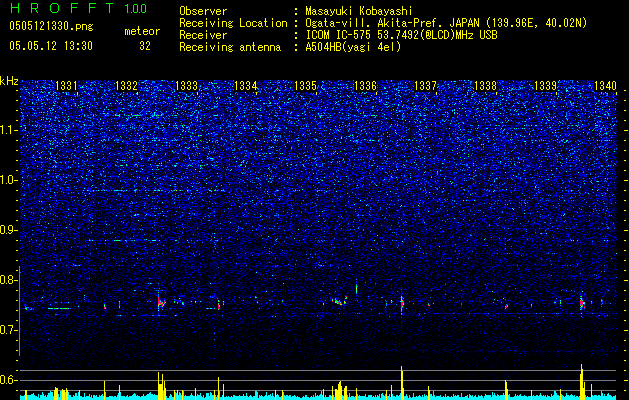This screenshot has width=629, height=400.
Task: Click the HROFFT 1.0.0 title text
Action: tap(78, 8)
